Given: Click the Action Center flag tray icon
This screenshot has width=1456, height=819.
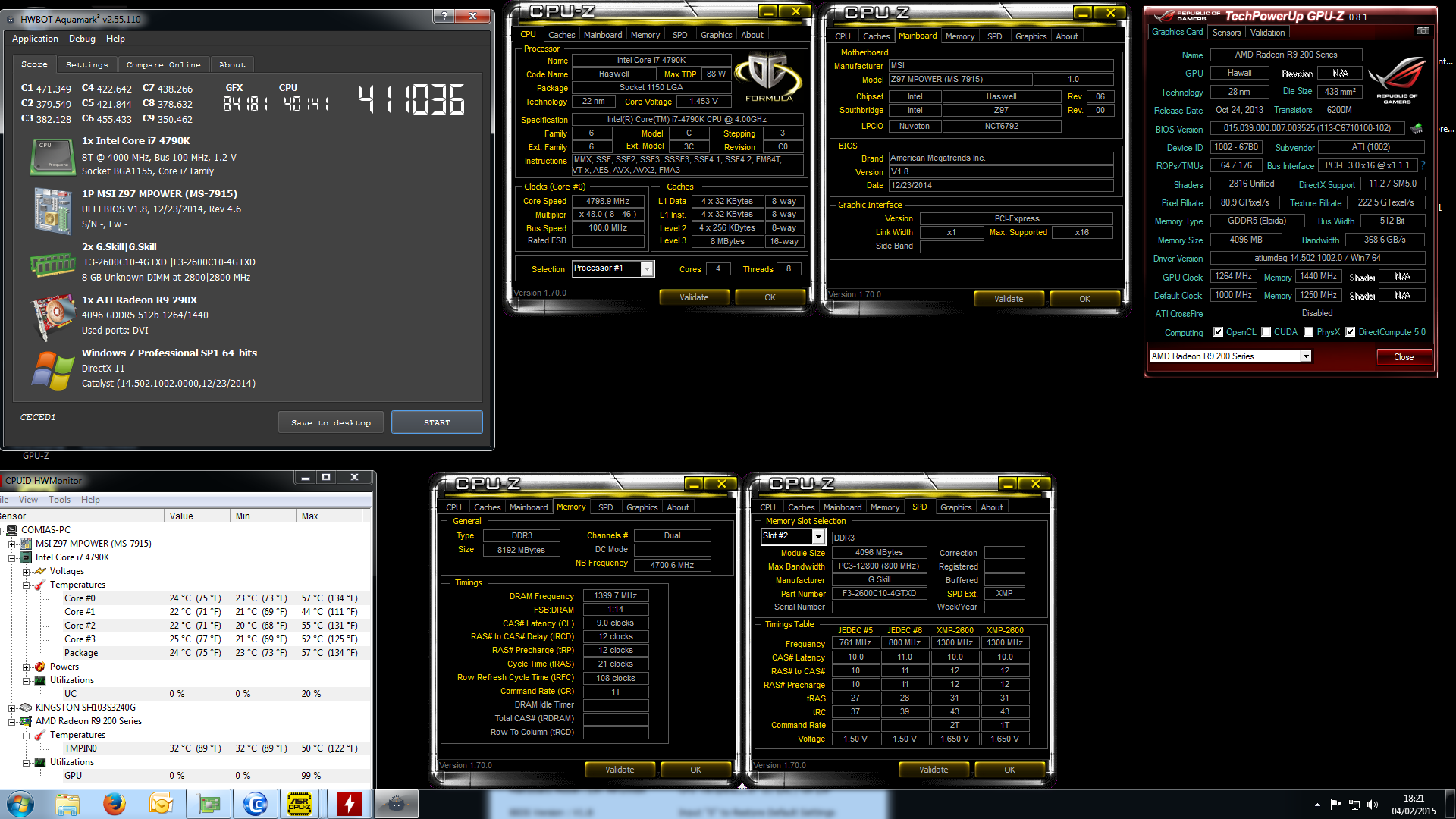Looking at the screenshot, I should click(x=1336, y=805).
